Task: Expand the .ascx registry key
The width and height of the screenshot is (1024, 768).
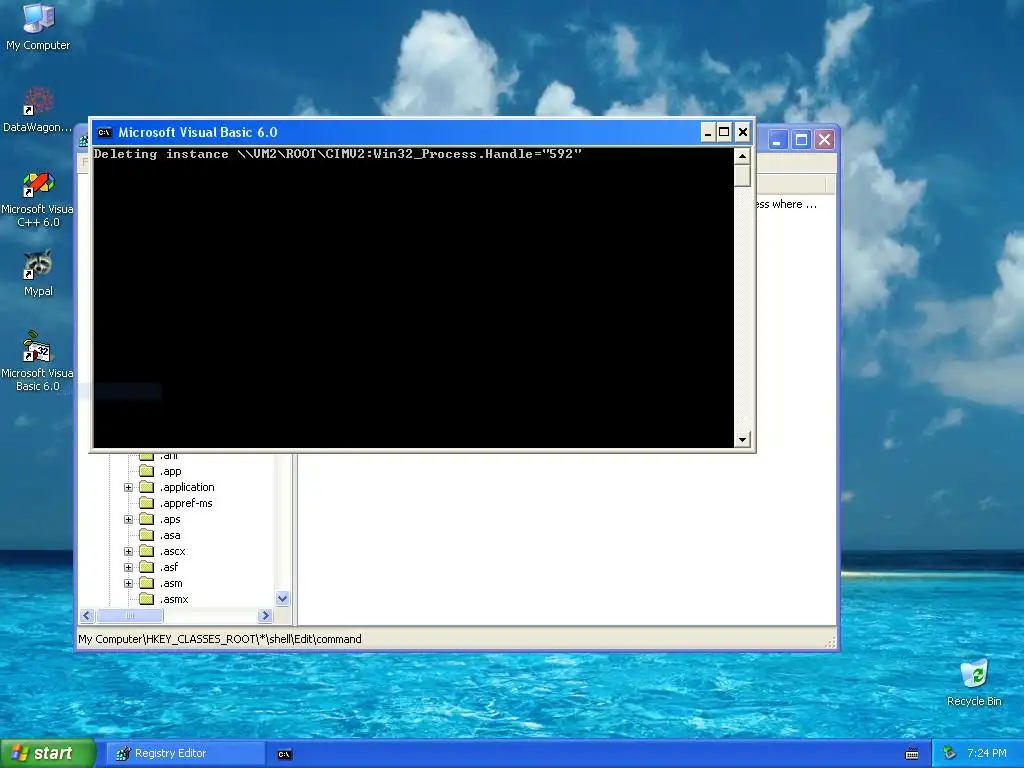Action: 129,552
